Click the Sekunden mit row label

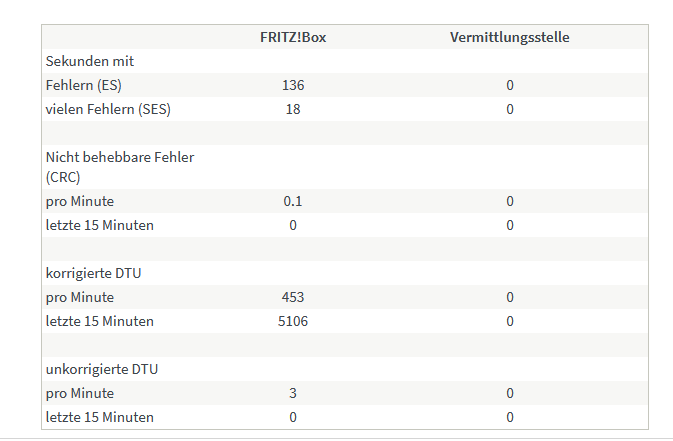pos(90,61)
